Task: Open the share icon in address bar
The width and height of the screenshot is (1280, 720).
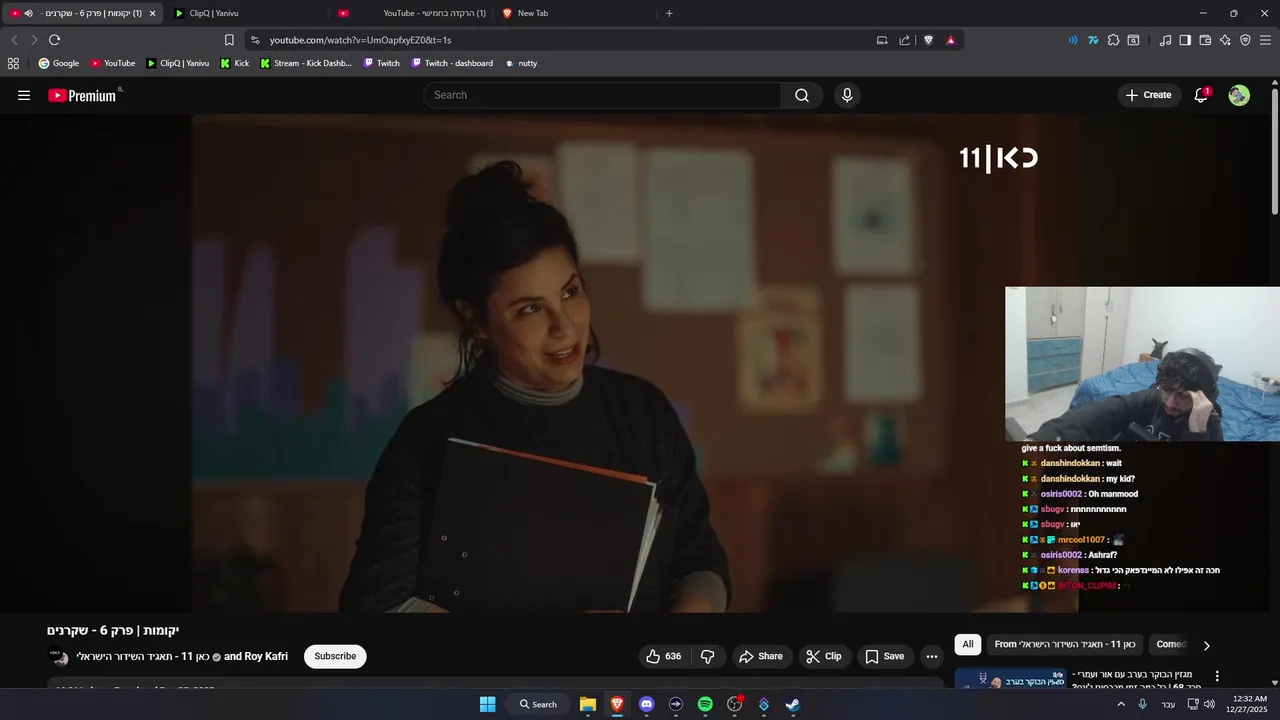Action: 905,40
